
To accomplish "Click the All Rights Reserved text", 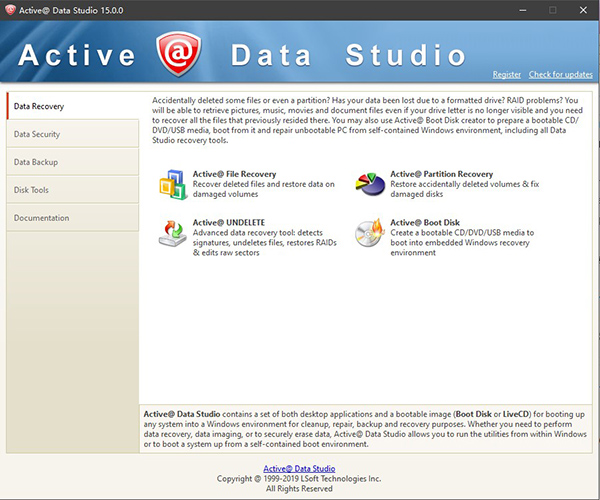I will point(299,489).
